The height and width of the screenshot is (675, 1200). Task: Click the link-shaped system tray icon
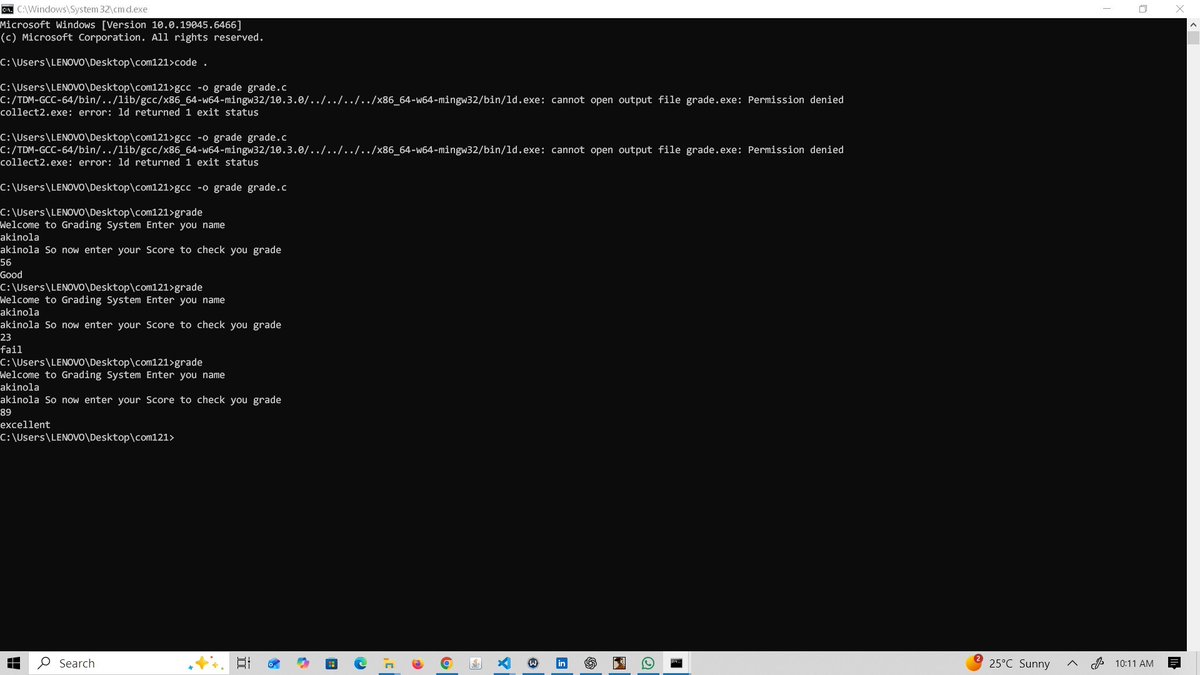pos(1097,663)
